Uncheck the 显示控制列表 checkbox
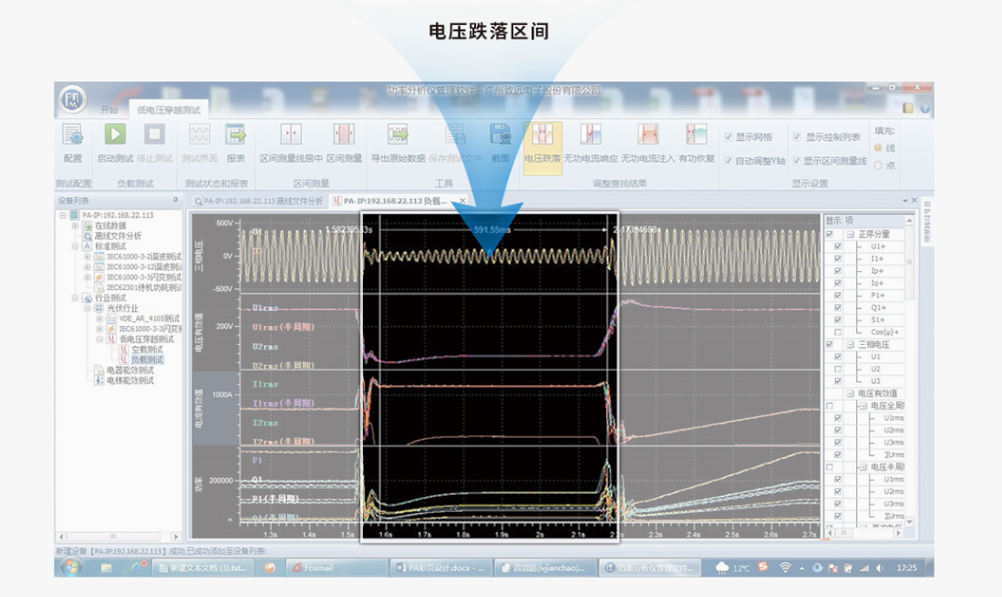This screenshot has width=1002, height=597. [x=797, y=137]
